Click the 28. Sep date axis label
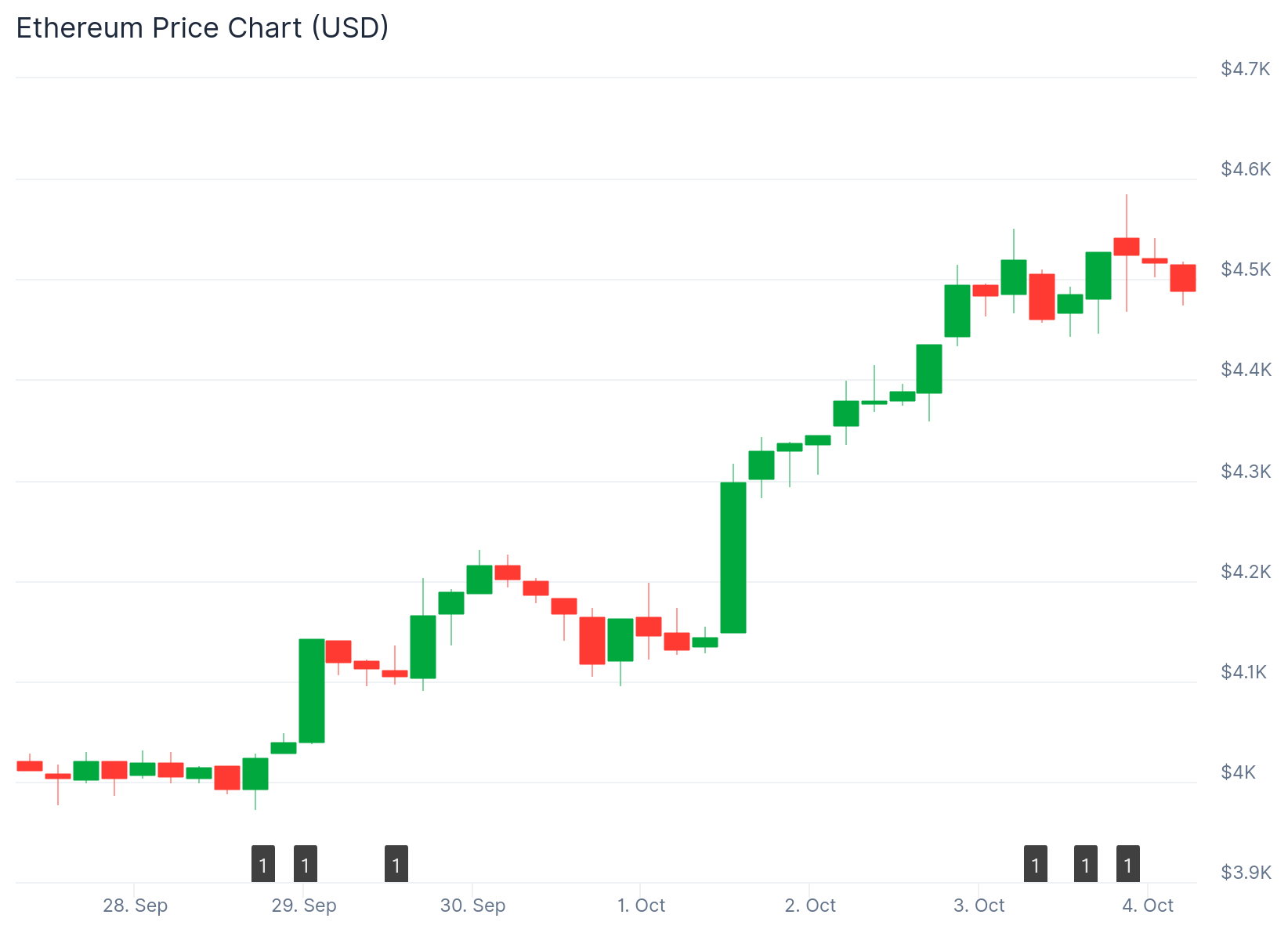1288x940 pixels. (x=136, y=906)
